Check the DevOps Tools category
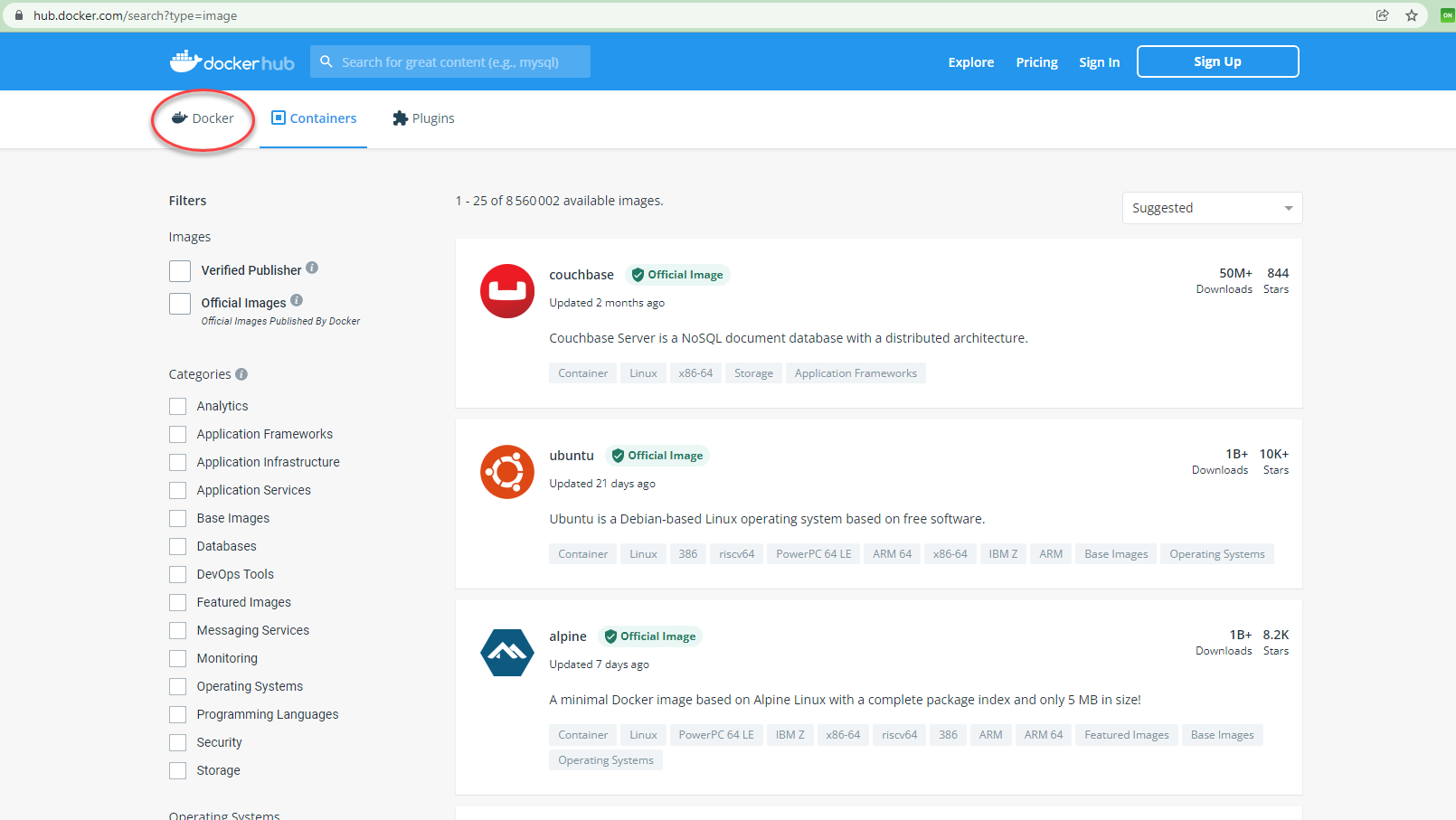The width and height of the screenshot is (1456, 820). pos(178,575)
